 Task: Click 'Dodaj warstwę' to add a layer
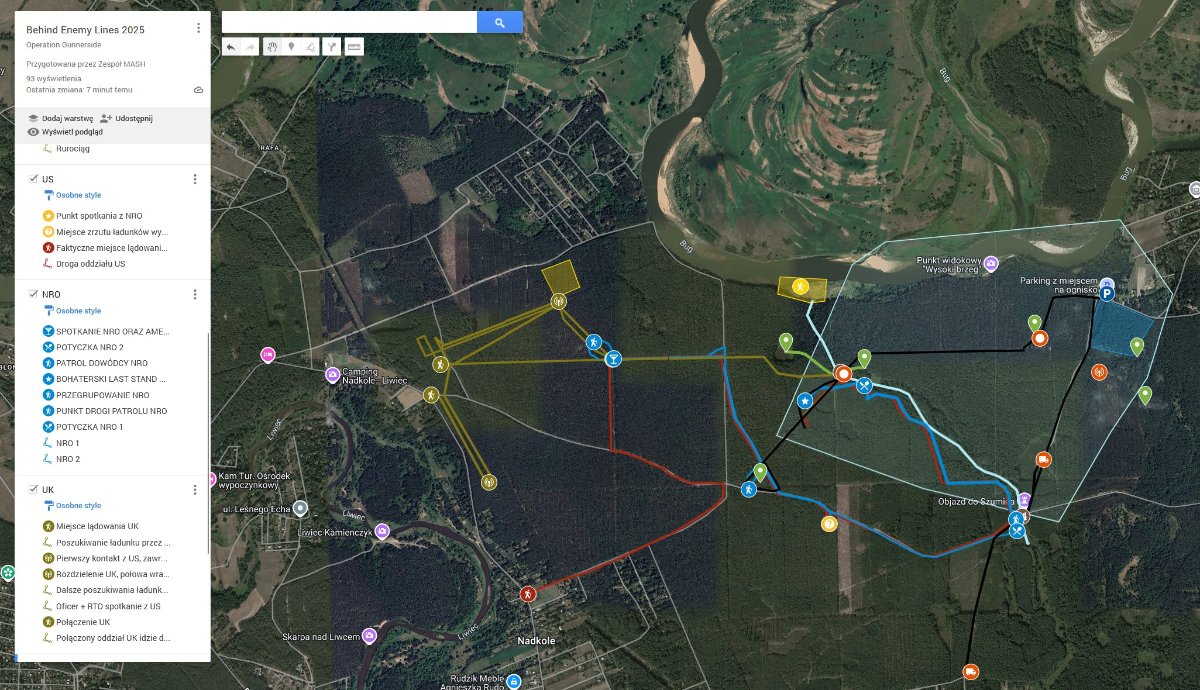(60, 118)
